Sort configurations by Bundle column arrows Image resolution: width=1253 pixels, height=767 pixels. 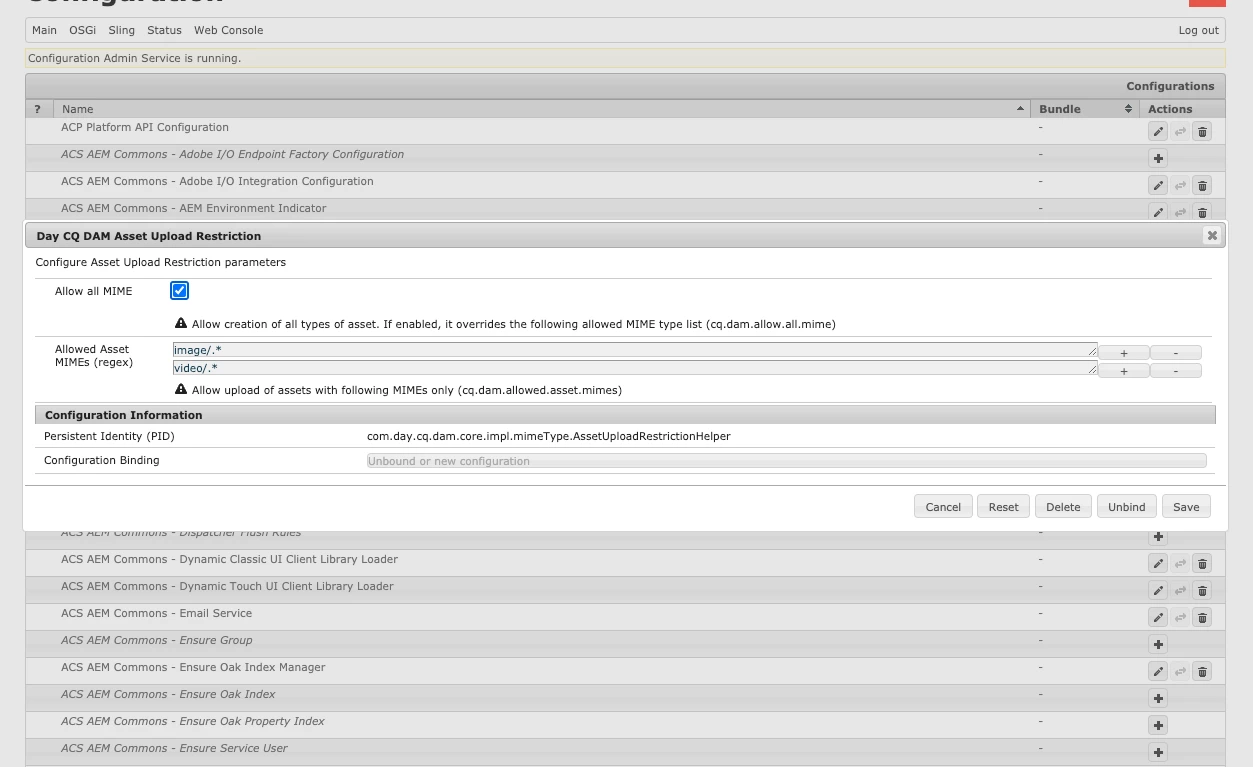1129,109
